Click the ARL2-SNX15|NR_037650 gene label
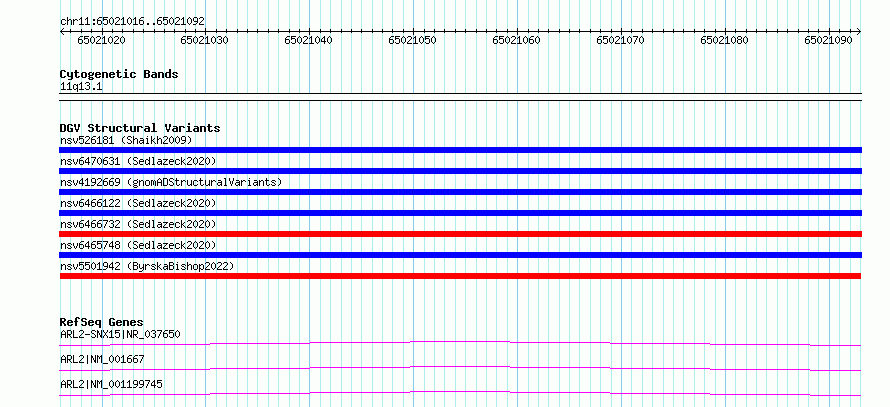 [x=120, y=334]
